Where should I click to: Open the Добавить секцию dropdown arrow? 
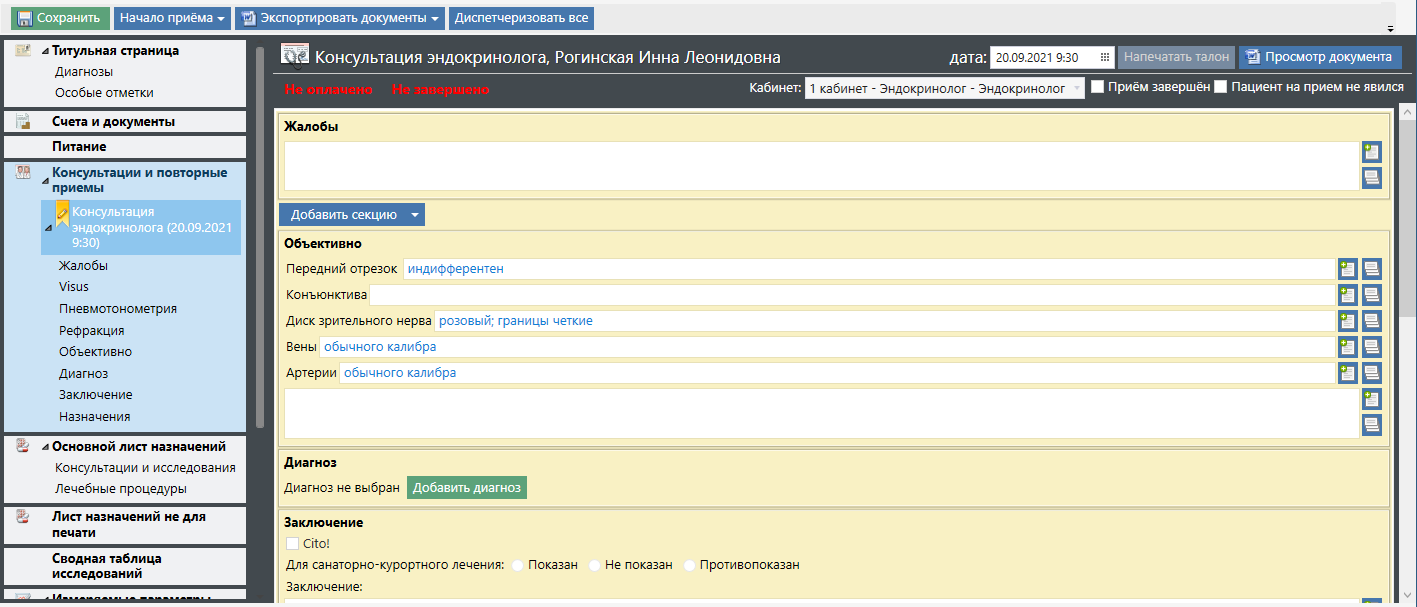pos(415,215)
